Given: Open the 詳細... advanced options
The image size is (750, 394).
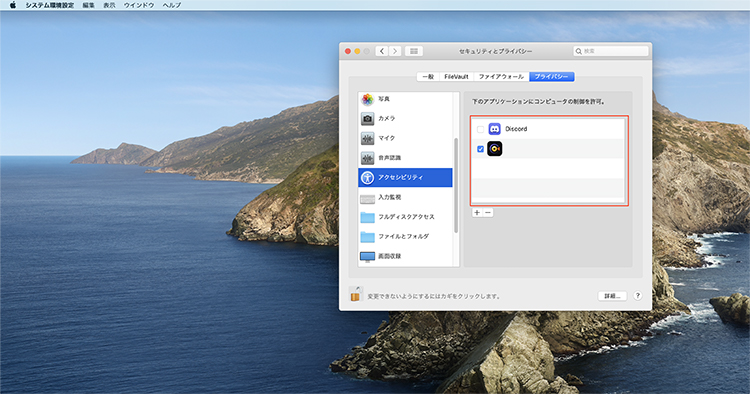Looking at the screenshot, I should 612,296.
